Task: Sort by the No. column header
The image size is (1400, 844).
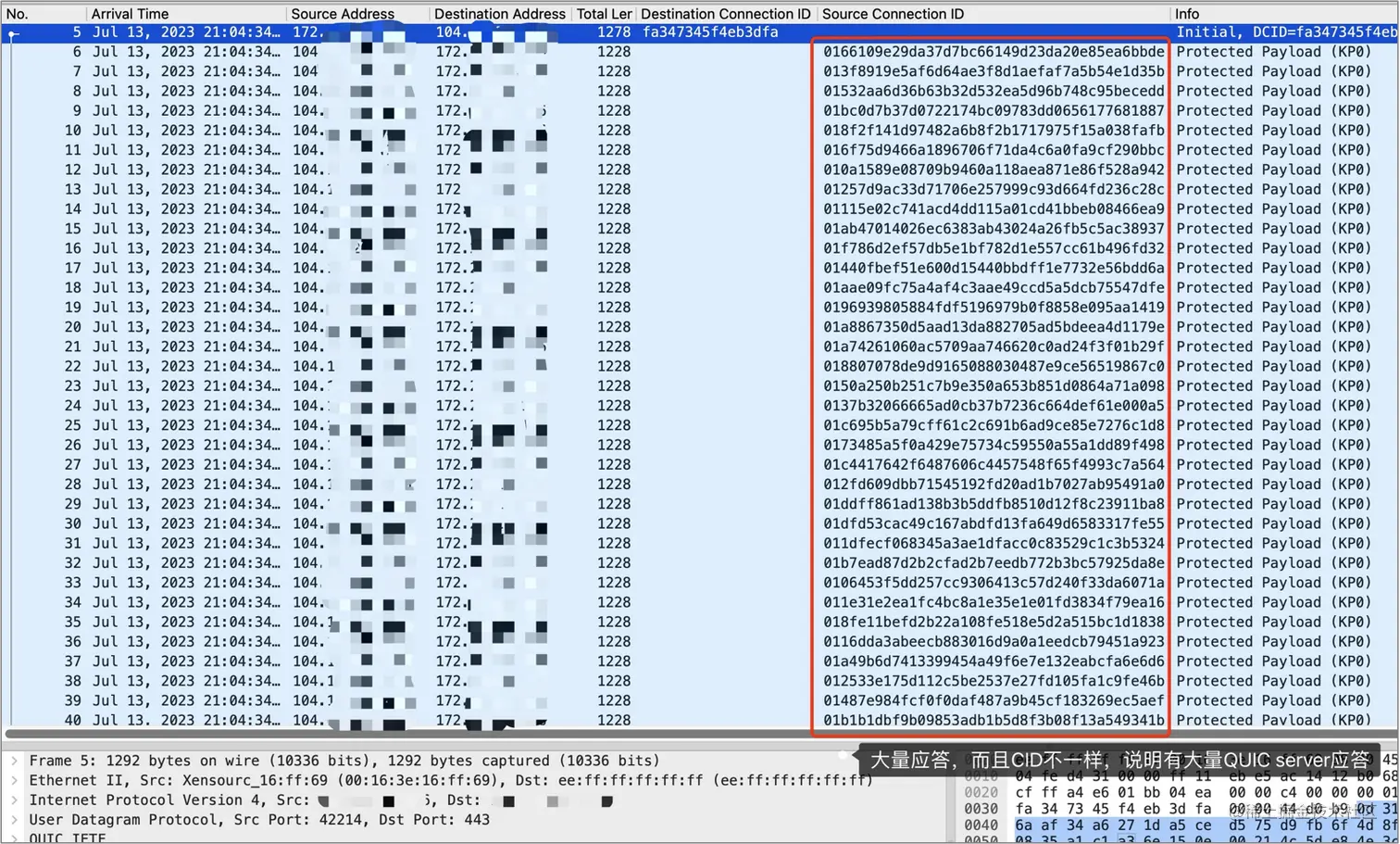Action: tap(44, 14)
